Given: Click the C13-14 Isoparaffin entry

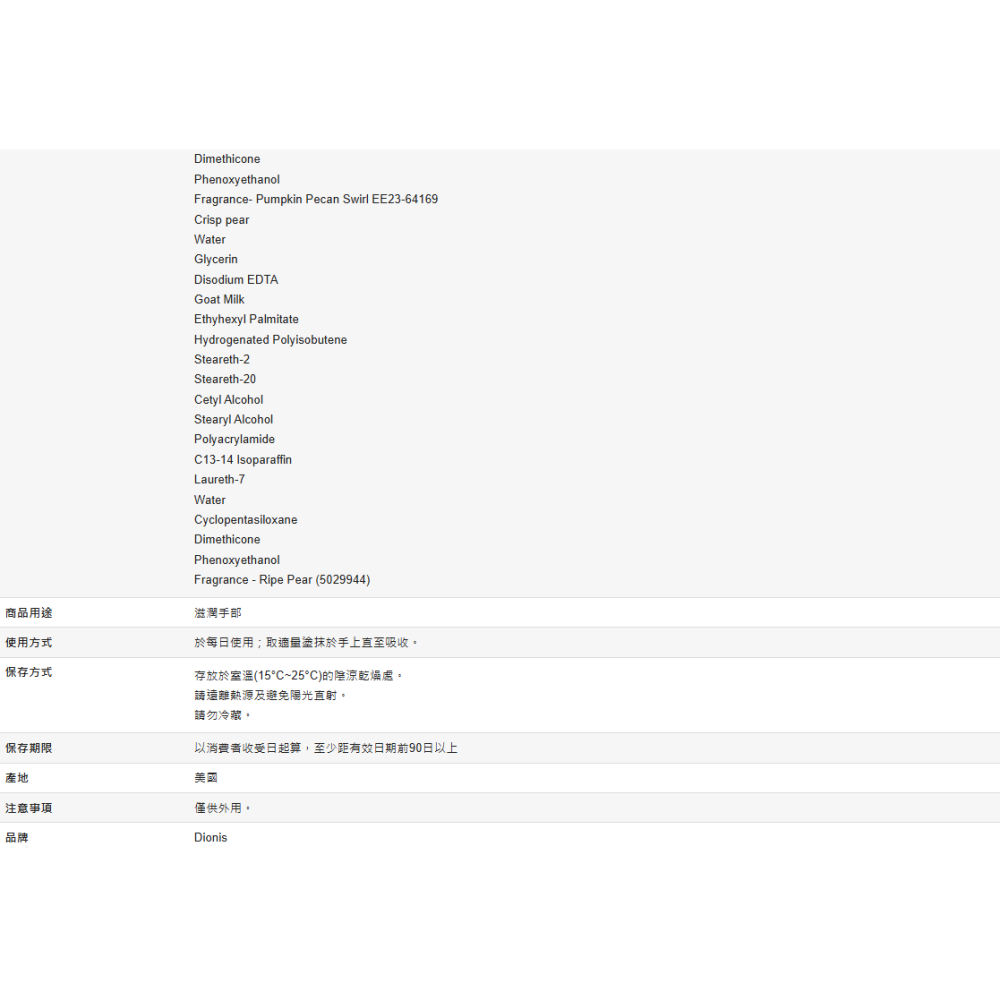Looking at the screenshot, I should tap(243, 459).
